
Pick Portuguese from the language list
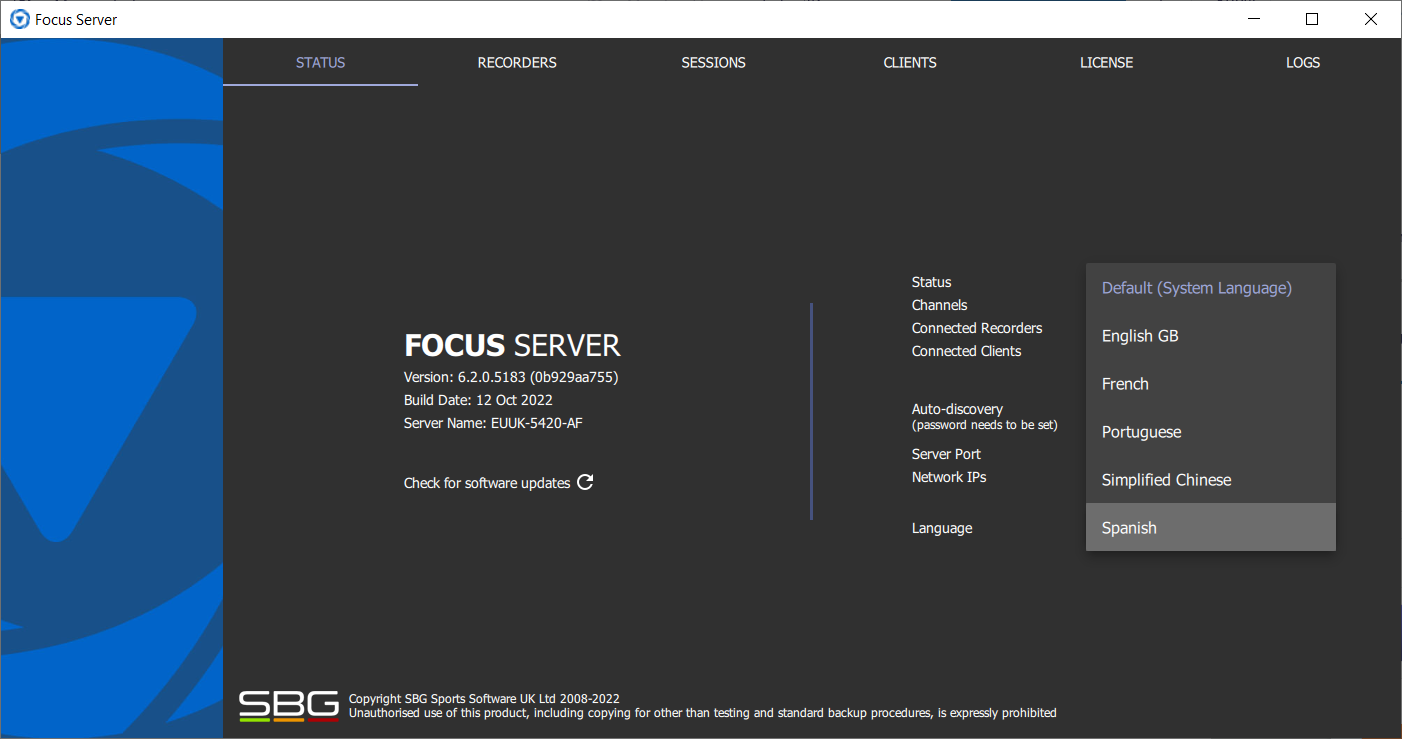[1210, 432]
